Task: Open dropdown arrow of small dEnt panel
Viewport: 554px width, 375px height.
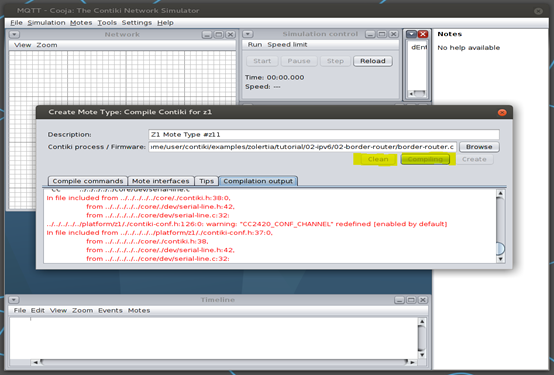Action: click(x=411, y=34)
